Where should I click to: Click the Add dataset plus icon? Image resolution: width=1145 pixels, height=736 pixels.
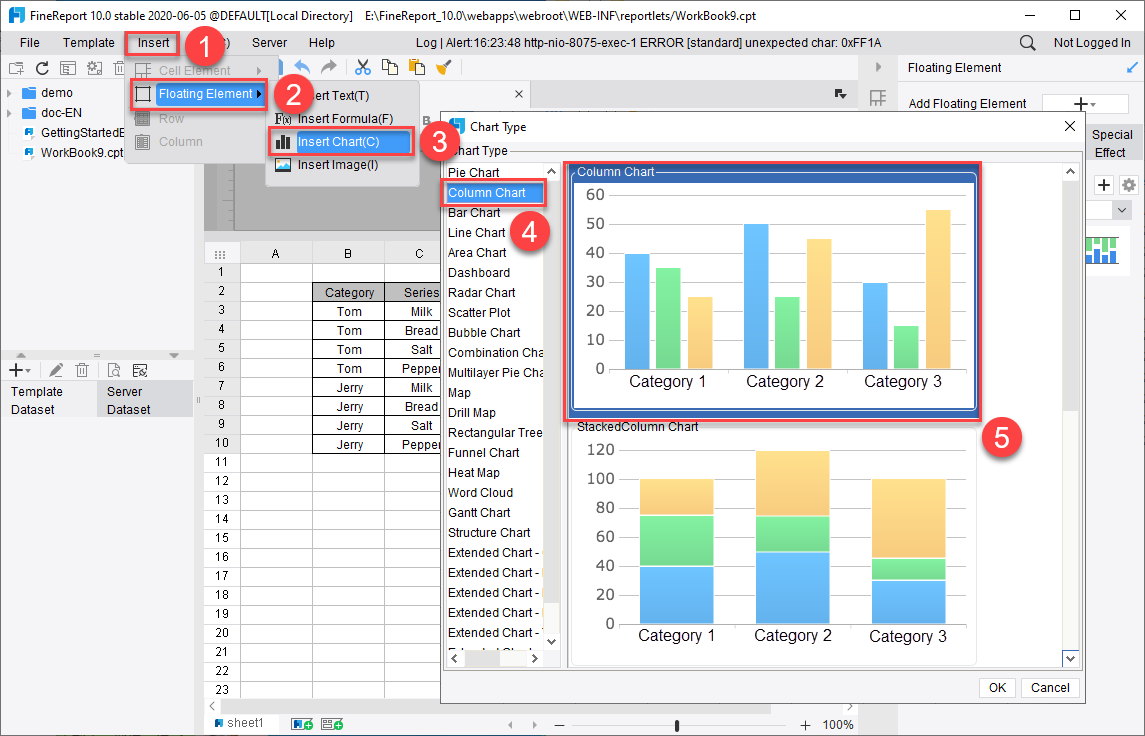(x=16, y=370)
